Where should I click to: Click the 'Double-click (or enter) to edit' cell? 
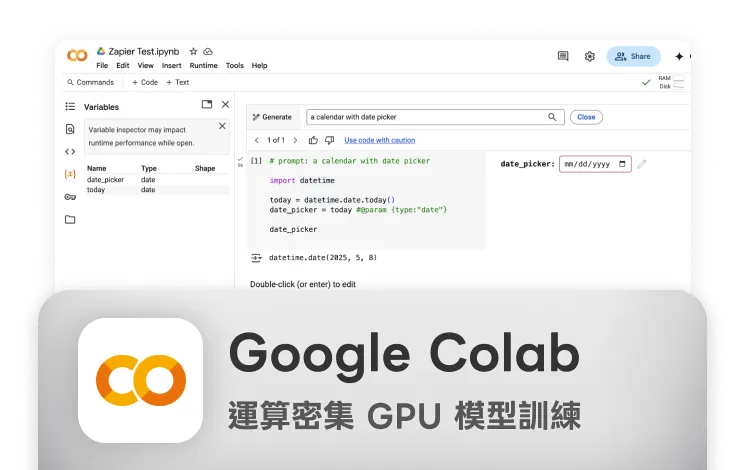303,284
